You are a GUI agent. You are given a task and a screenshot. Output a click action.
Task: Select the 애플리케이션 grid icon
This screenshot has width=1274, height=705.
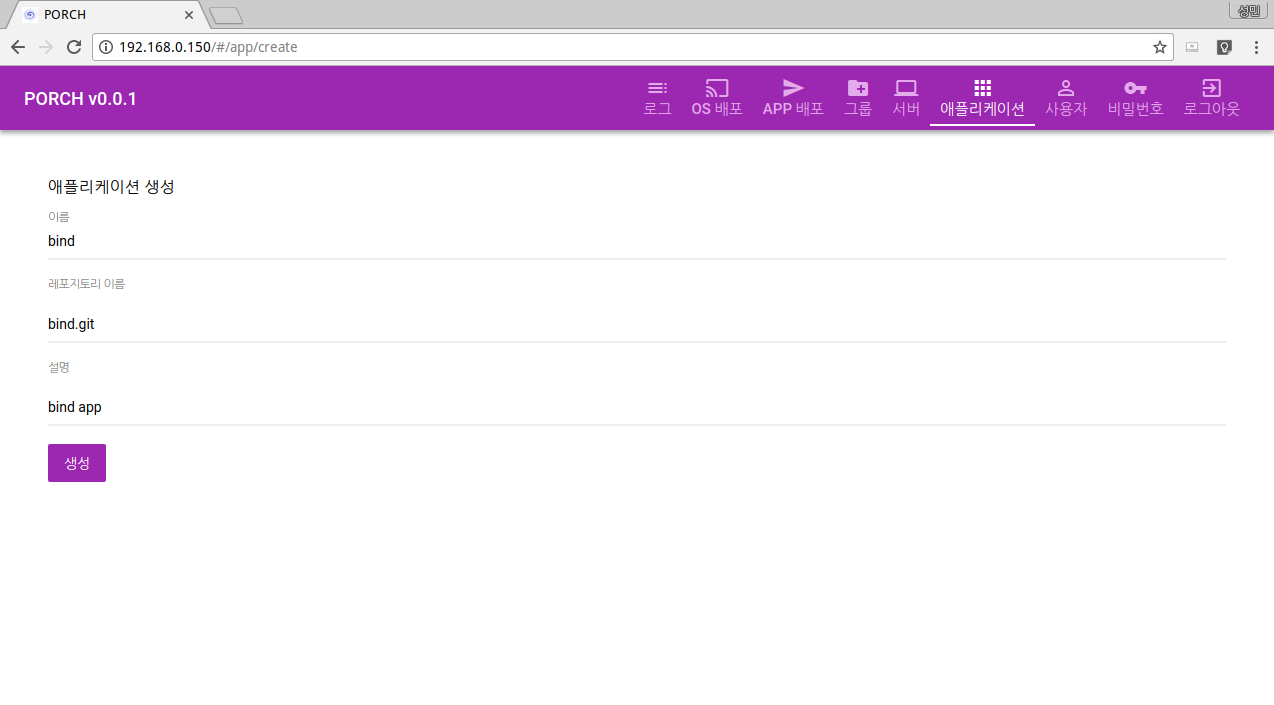(982, 88)
